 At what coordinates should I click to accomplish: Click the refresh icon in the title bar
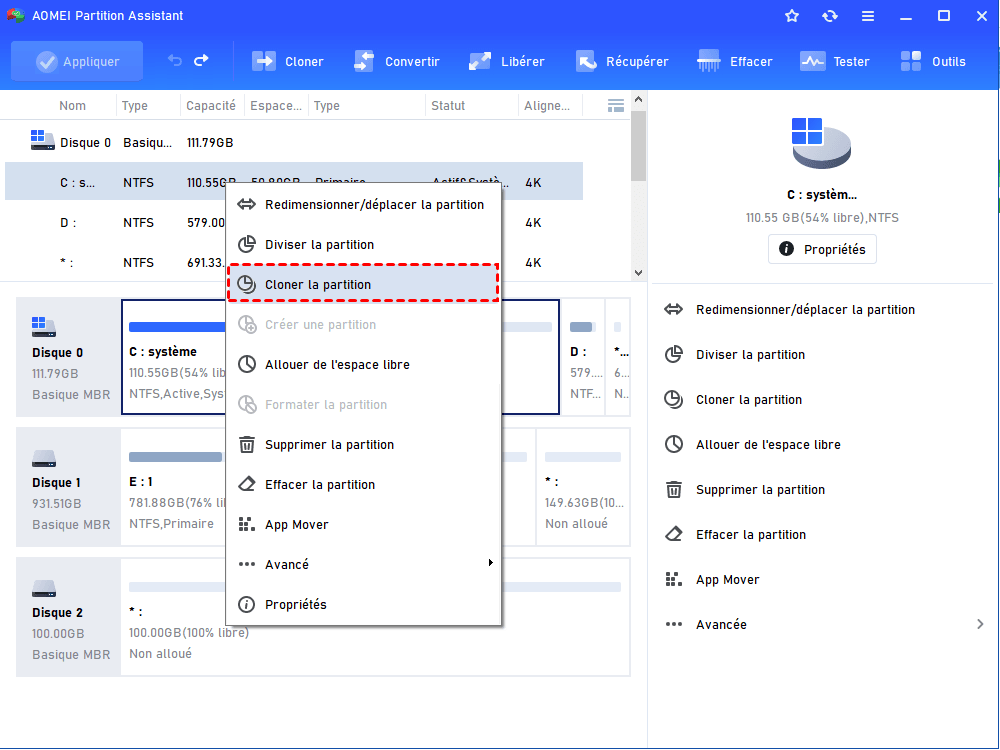pyautogui.click(x=830, y=16)
